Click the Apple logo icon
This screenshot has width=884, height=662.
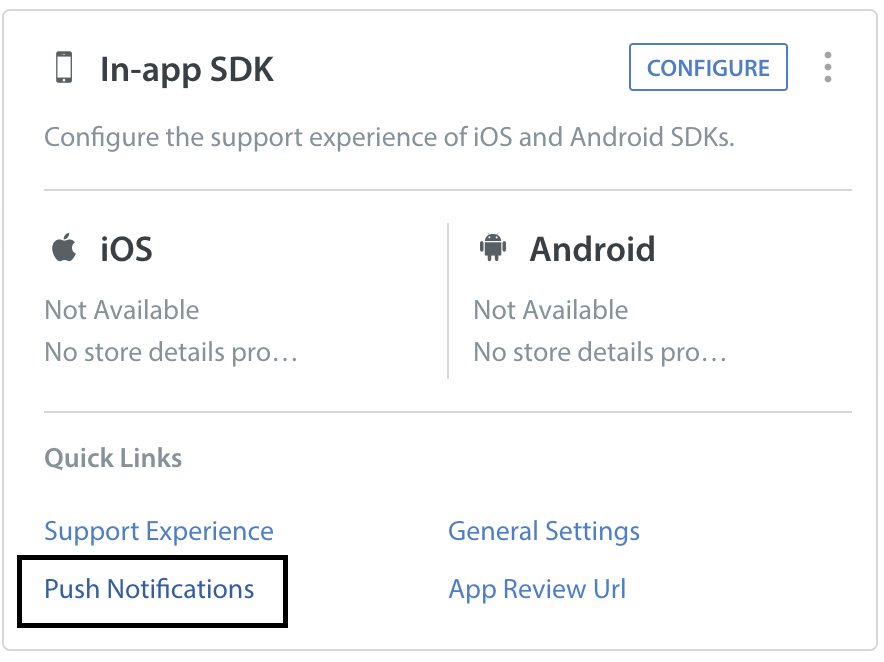tap(64, 247)
